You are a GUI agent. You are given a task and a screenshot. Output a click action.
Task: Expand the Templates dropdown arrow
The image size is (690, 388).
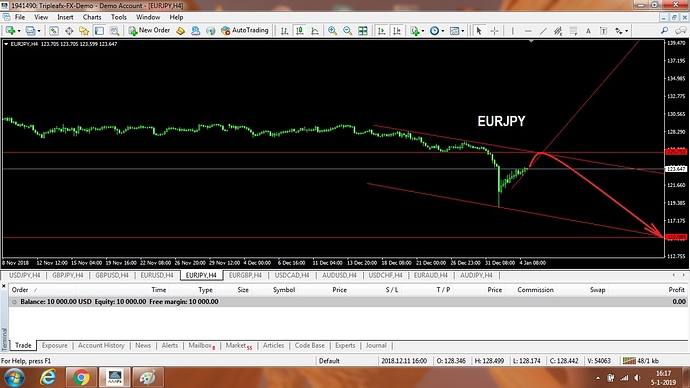click(x=463, y=31)
